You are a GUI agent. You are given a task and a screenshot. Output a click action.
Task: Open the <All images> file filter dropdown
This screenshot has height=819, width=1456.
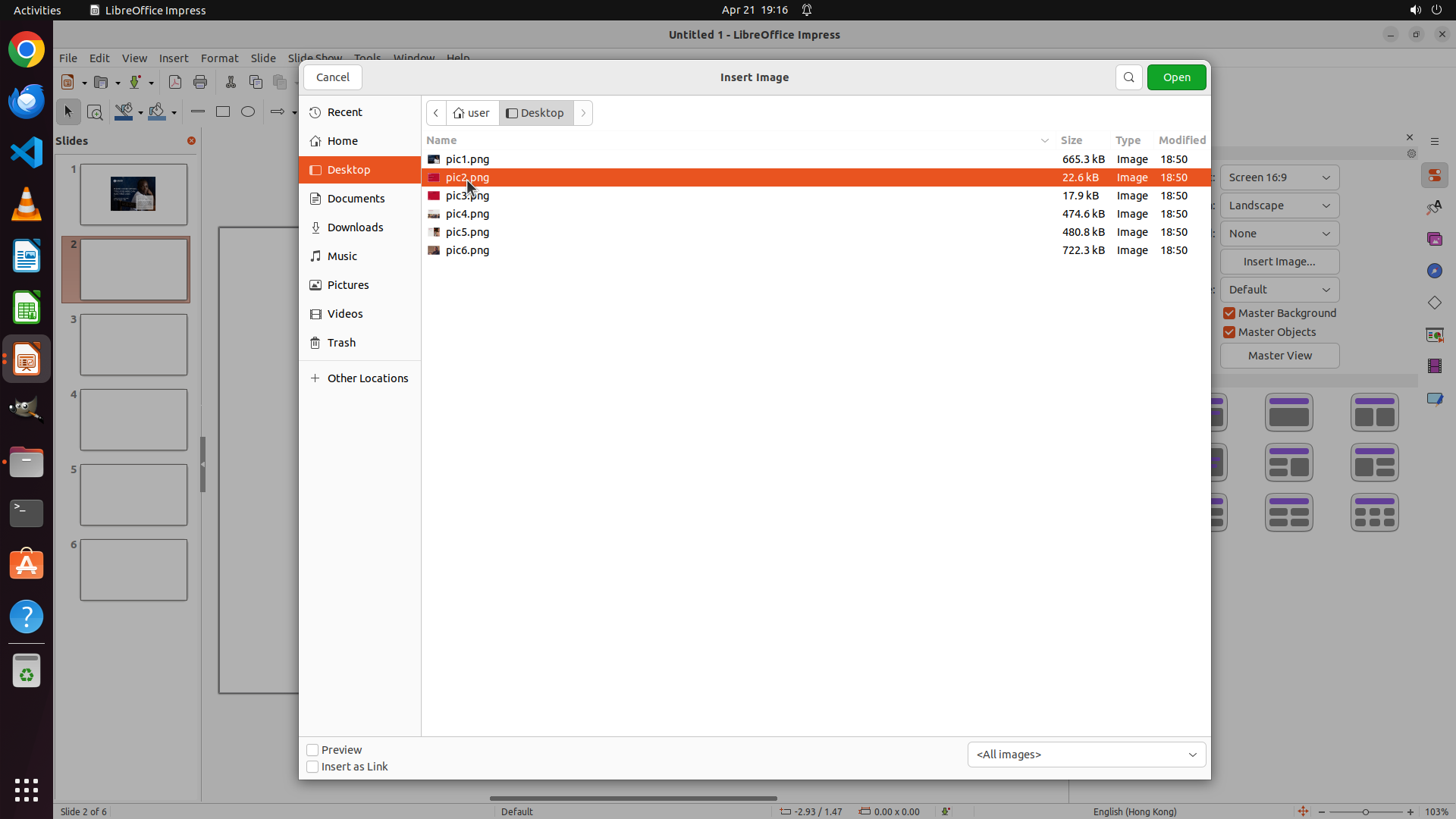[1086, 755]
